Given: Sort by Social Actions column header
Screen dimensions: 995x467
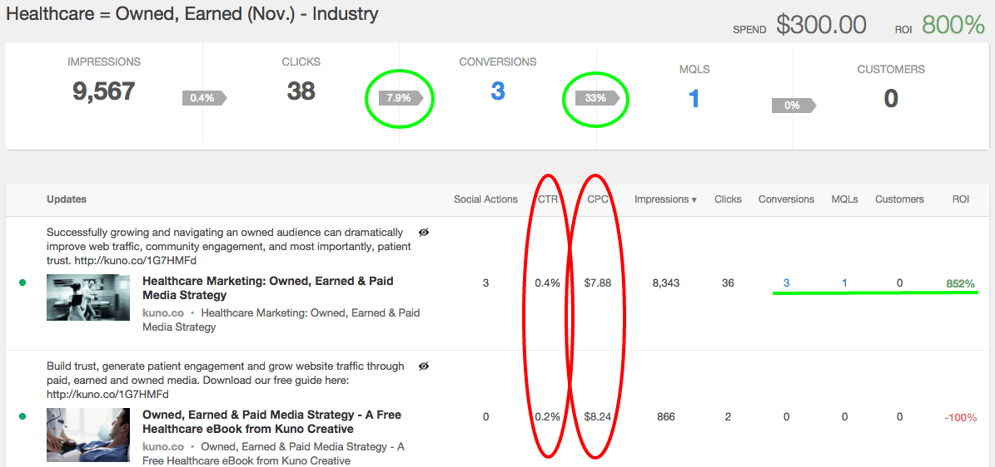Looking at the screenshot, I should click(485, 199).
